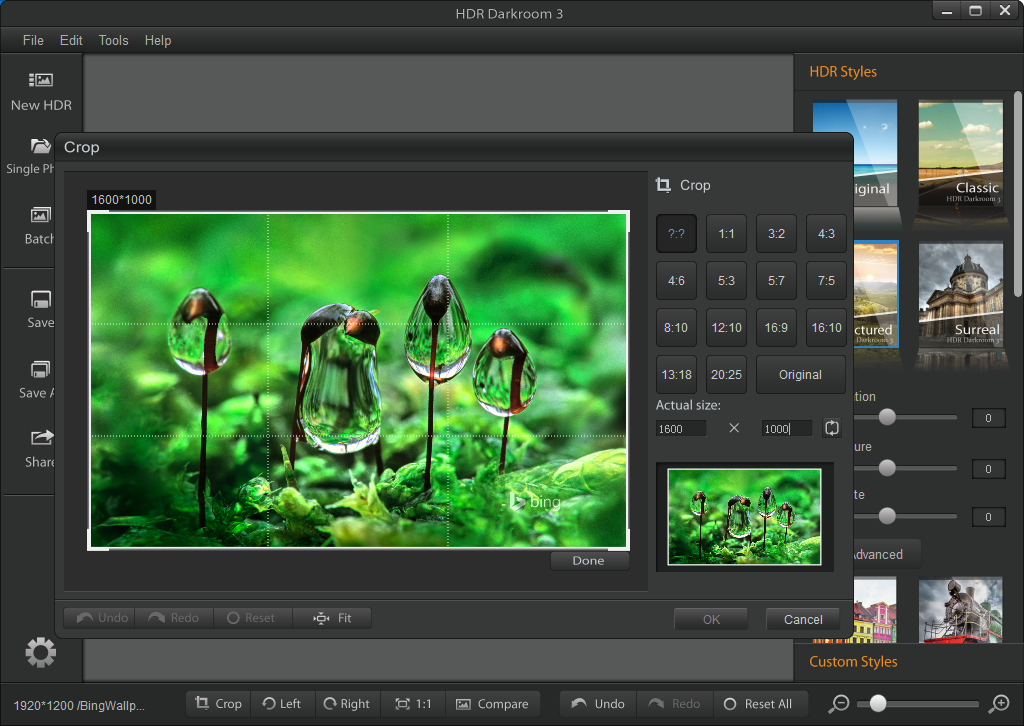Click the Custom Styles heading
1024x726 pixels.
tap(853, 662)
